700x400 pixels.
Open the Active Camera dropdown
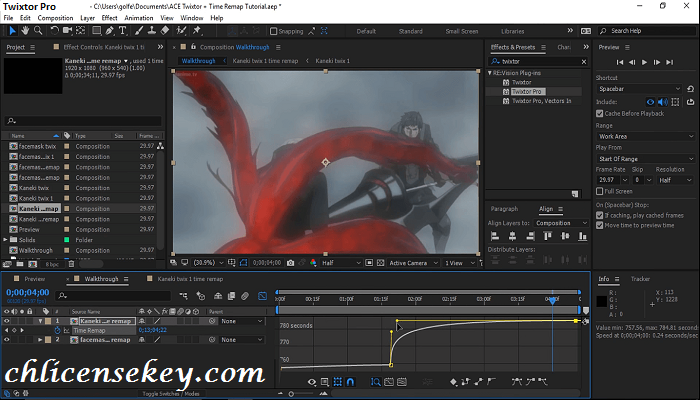coord(413,263)
